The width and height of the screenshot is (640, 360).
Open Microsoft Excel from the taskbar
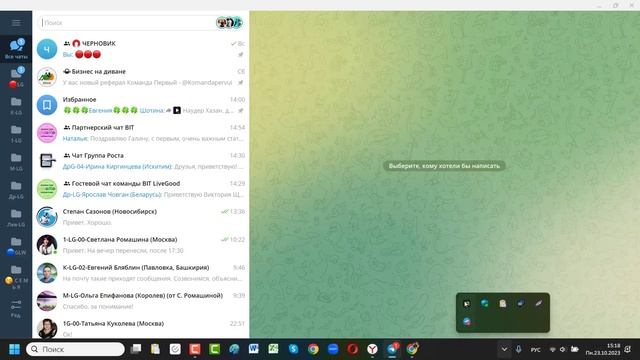pos(273,349)
